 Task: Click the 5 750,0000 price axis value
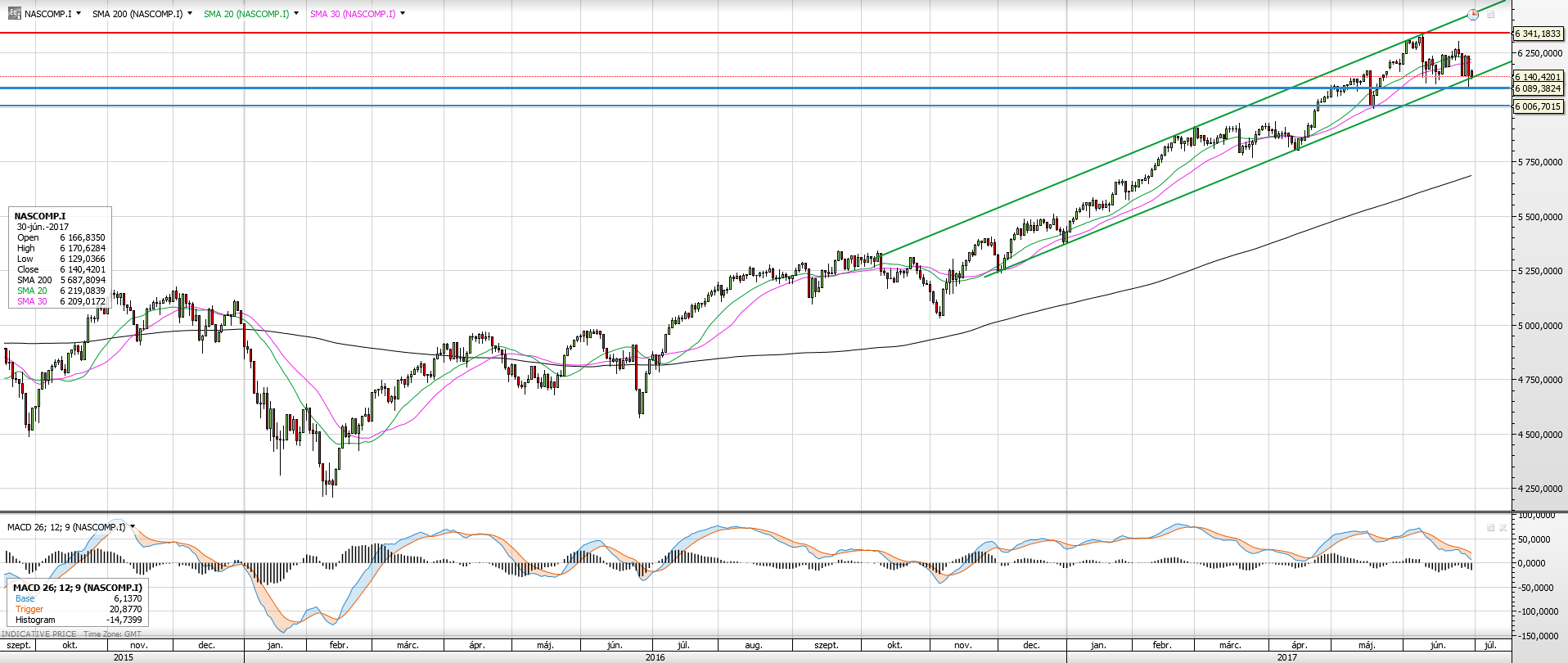1539,162
